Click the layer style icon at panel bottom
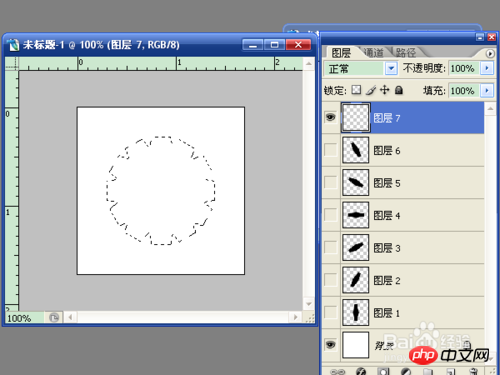 361,371
